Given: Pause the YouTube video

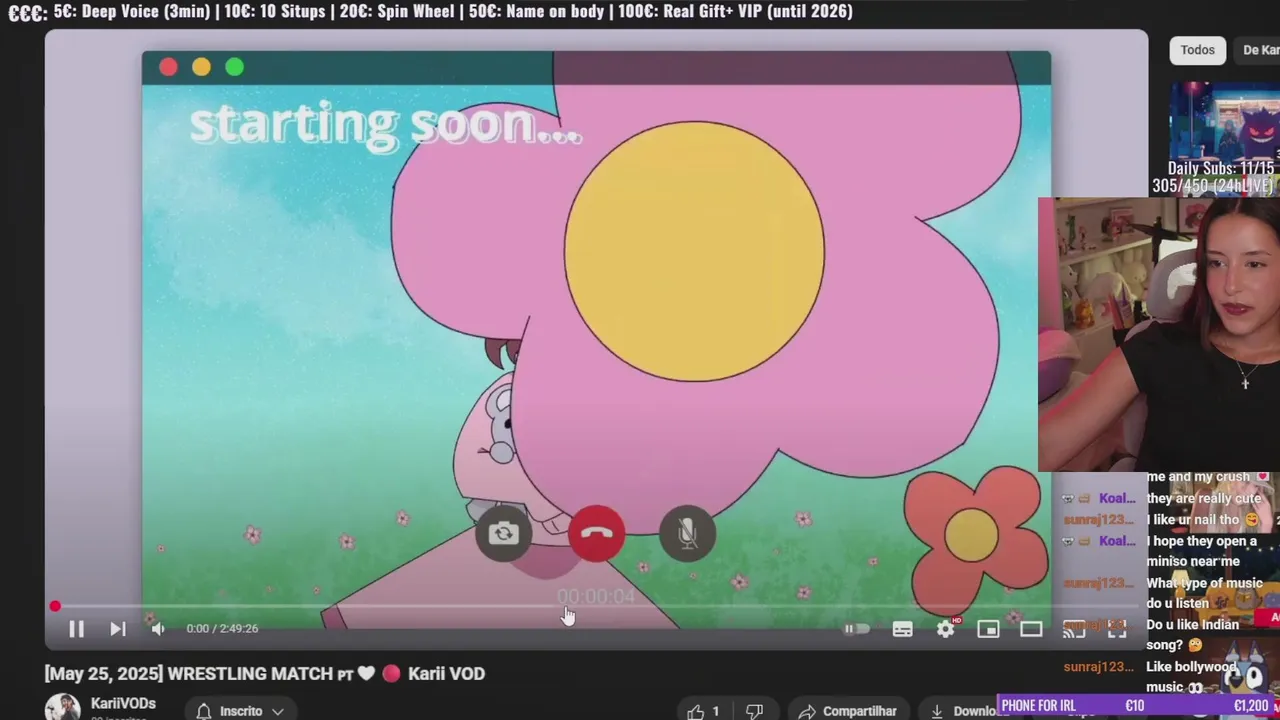Looking at the screenshot, I should pos(76,629).
